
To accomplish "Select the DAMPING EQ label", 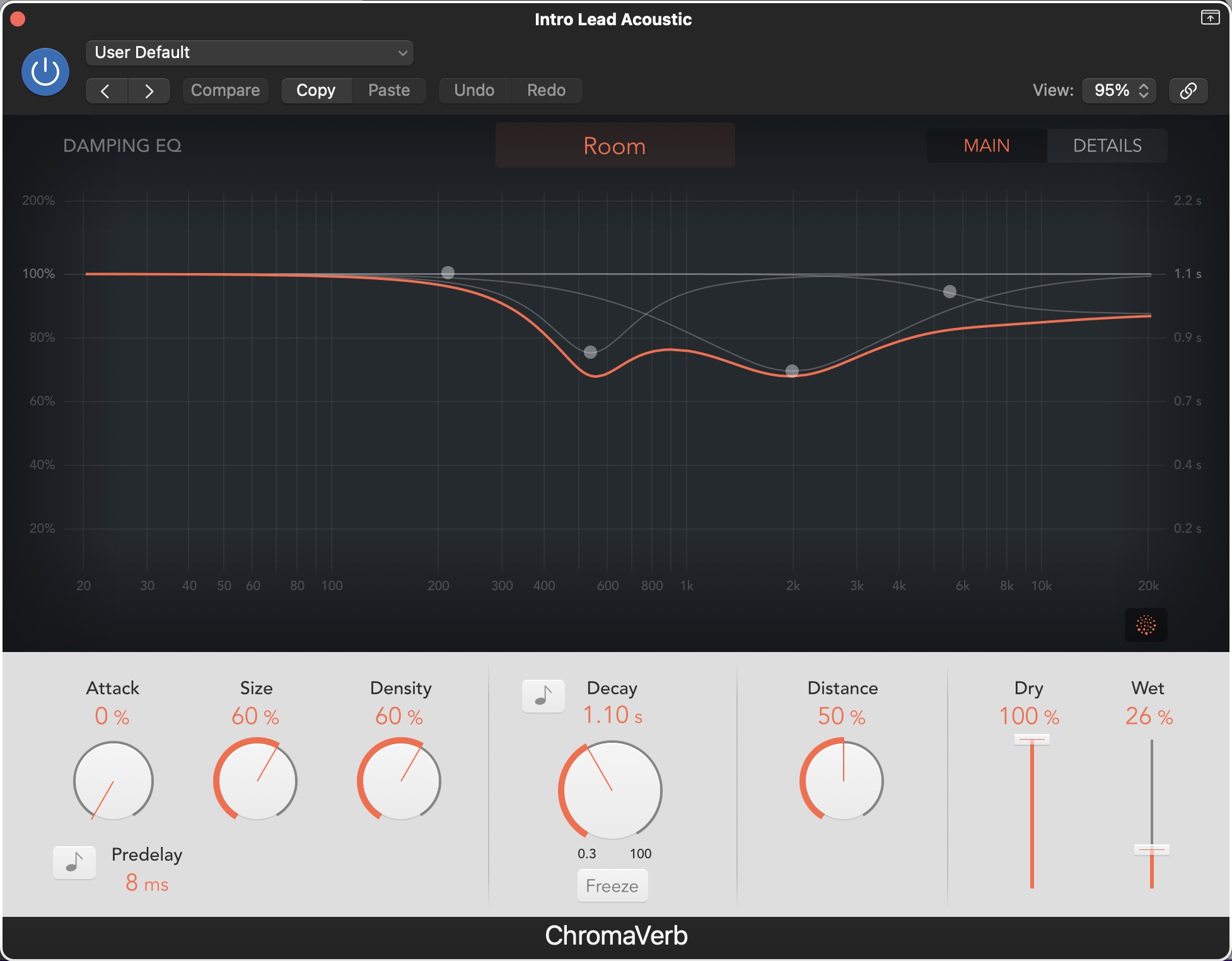I will (122, 146).
